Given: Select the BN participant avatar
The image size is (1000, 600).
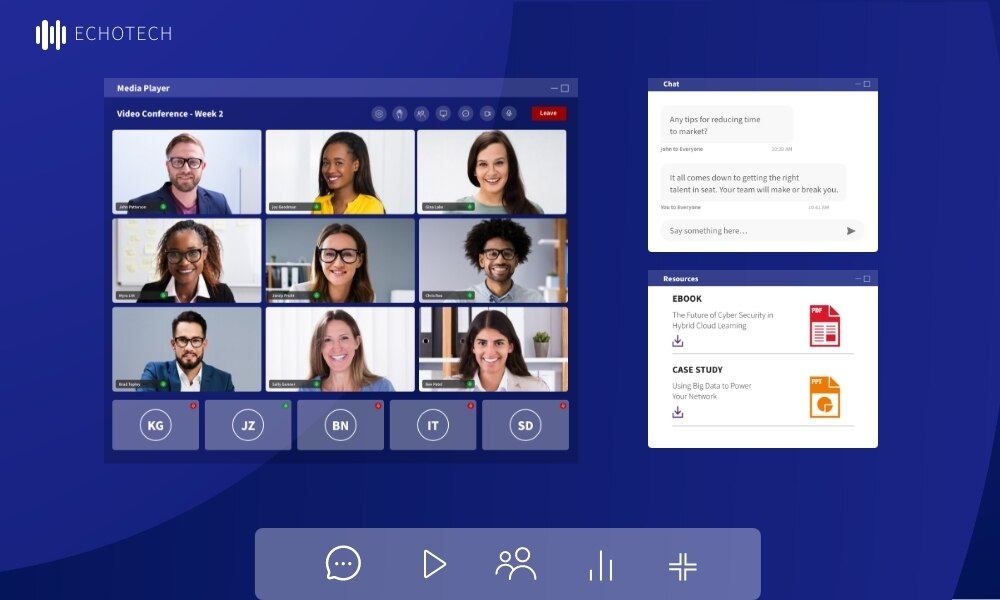Looking at the screenshot, I should pos(341,425).
